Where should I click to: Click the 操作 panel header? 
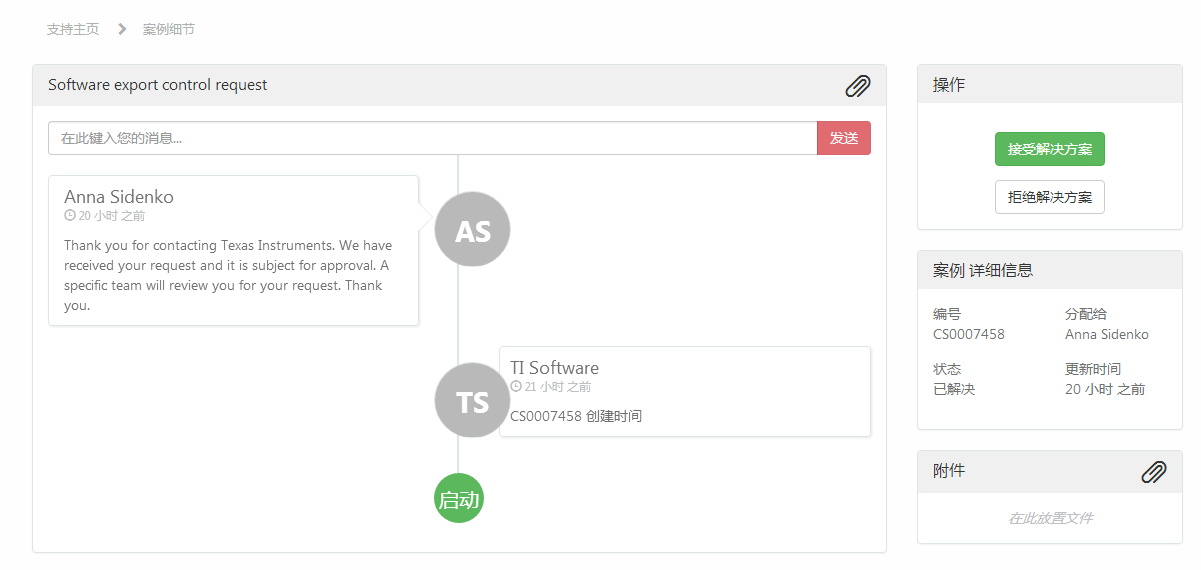click(1049, 85)
